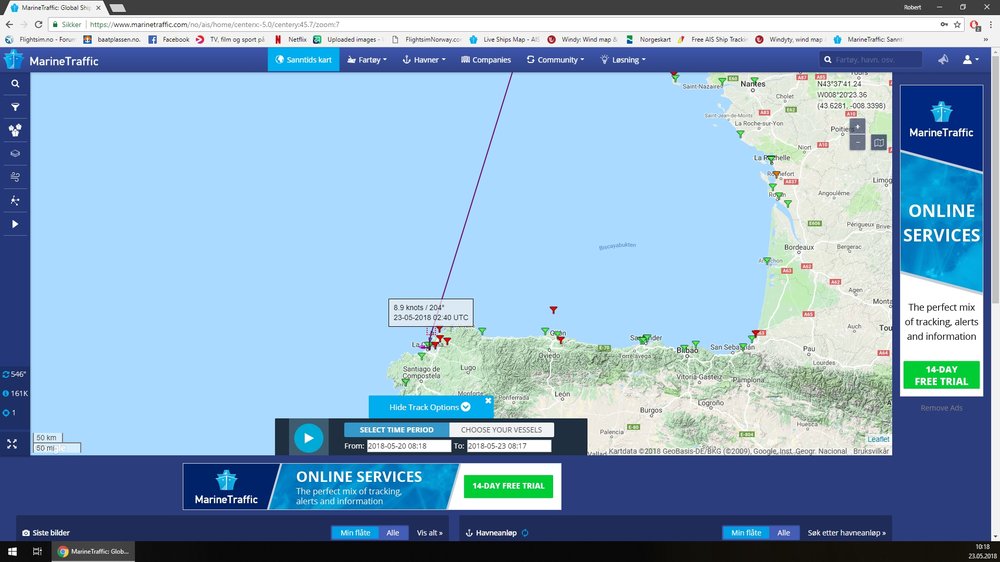Refresh the Havneanløp port calls panel
The image size is (1000, 562).
525,533
